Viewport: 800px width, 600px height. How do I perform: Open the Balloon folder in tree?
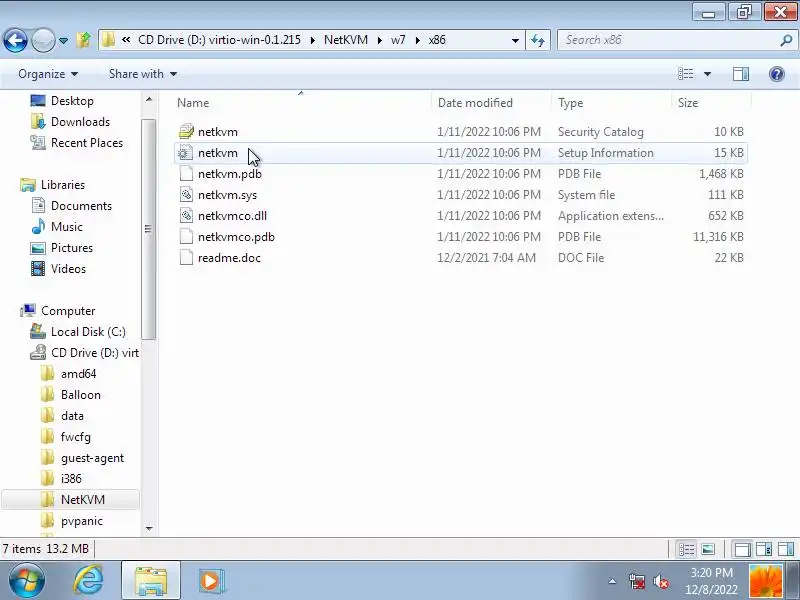[81, 394]
